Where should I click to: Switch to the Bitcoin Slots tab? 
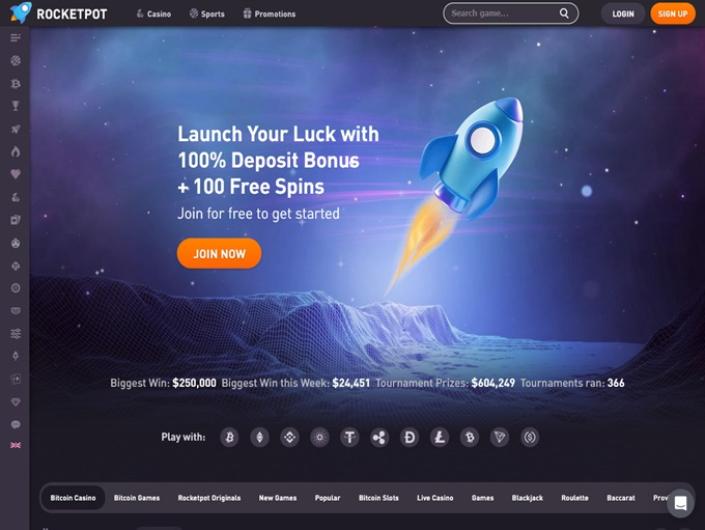click(x=379, y=498)
